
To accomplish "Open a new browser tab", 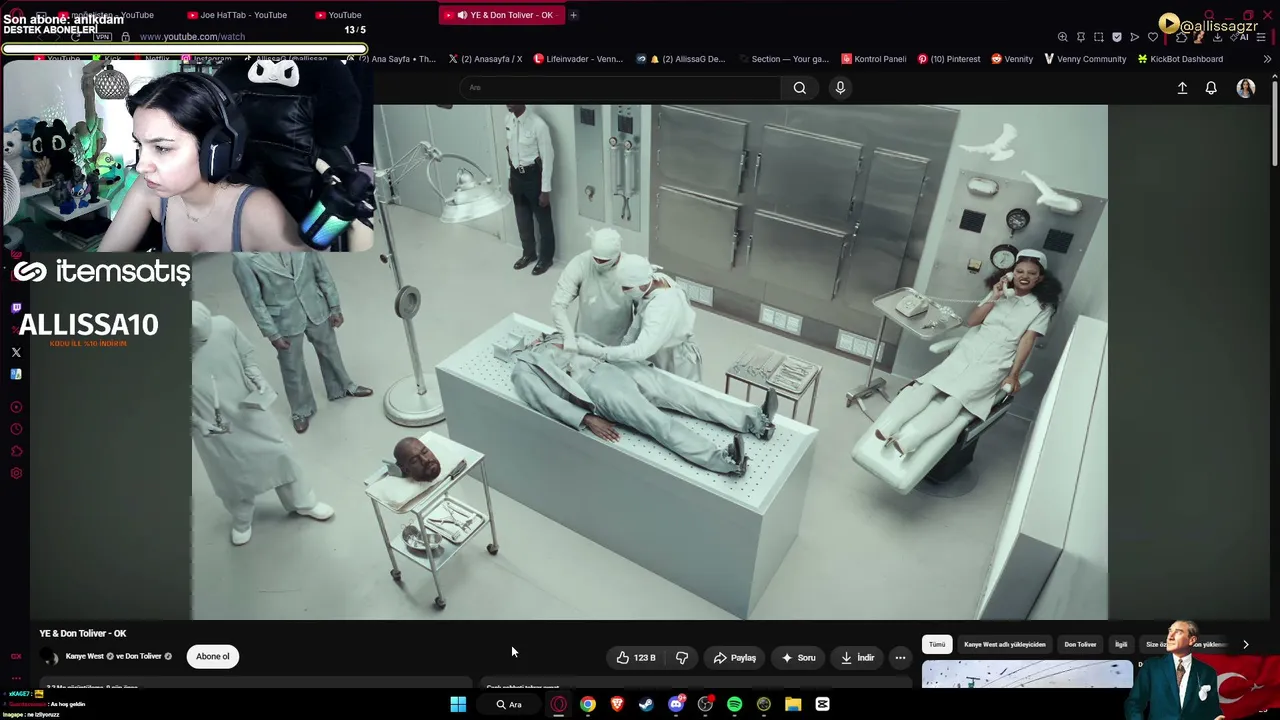I will (573, 15).
